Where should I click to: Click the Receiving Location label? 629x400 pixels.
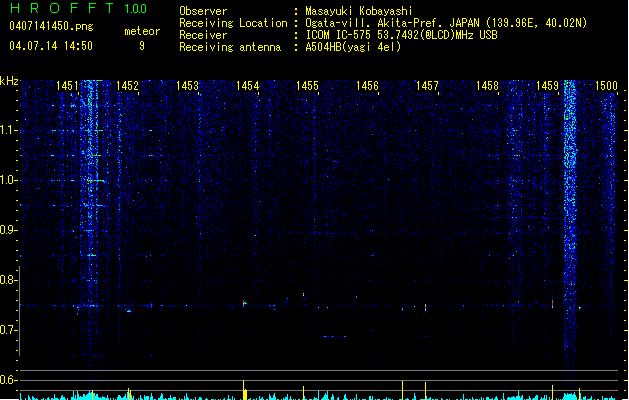[x=233, y=23]
